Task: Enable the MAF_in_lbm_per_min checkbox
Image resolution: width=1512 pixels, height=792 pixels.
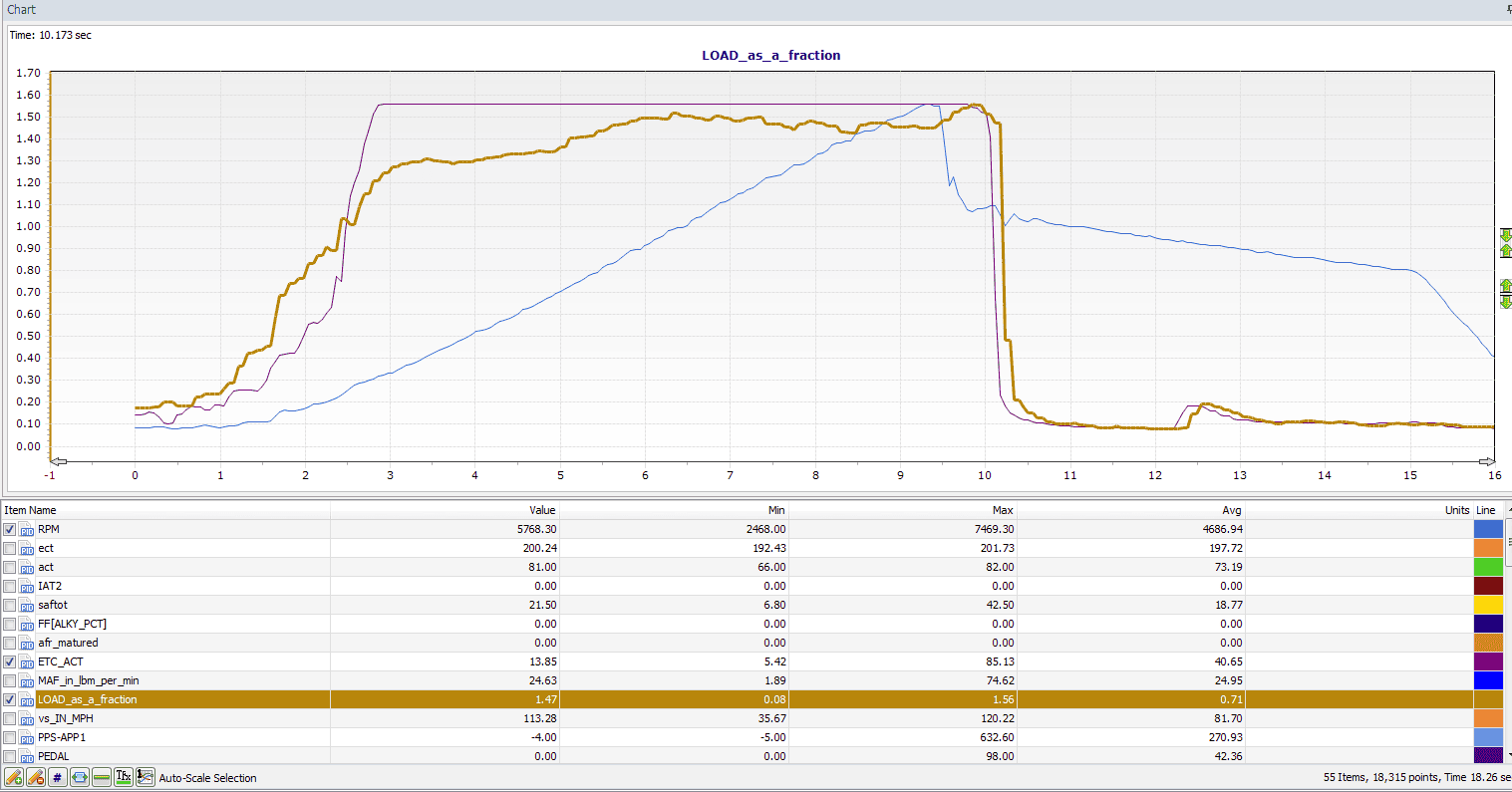Action: [x=10, y=681]
